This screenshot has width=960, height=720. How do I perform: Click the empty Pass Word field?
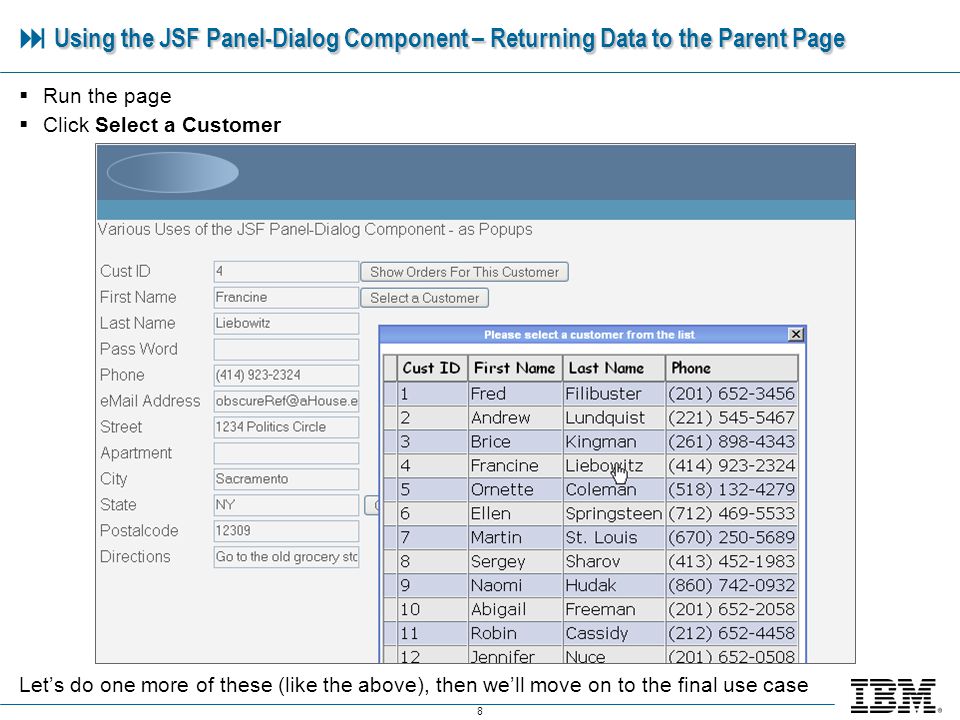[286, 349]
